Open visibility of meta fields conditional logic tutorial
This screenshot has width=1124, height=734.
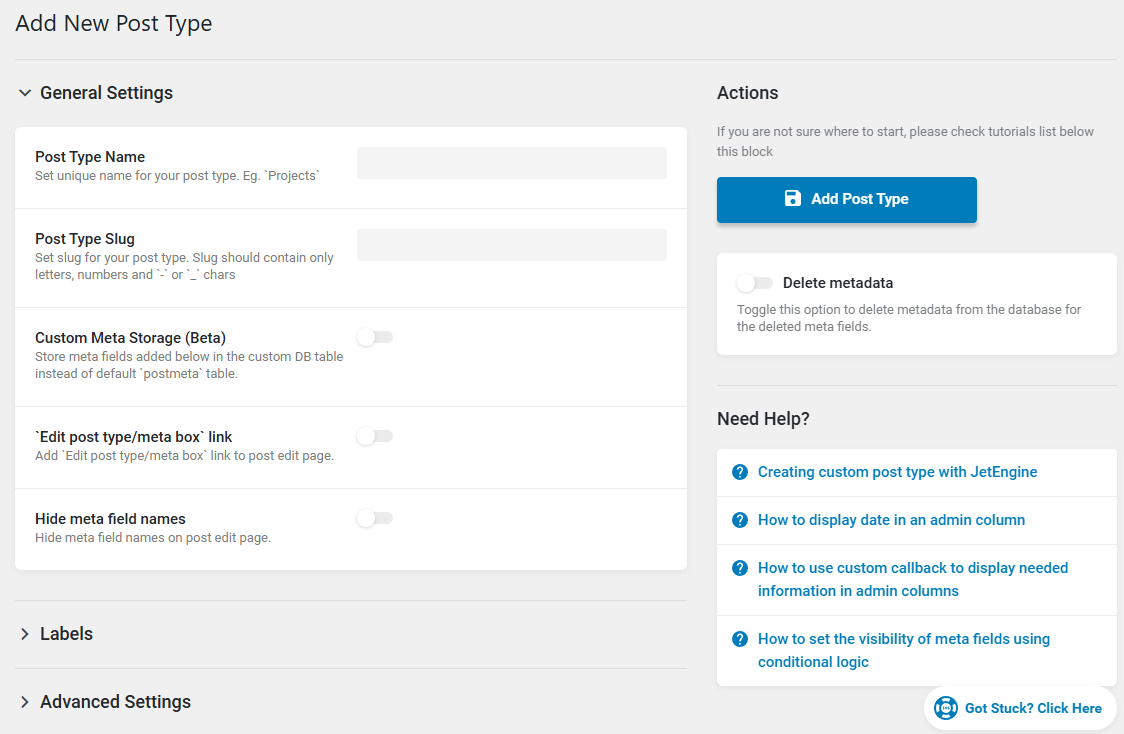[904, 650]
